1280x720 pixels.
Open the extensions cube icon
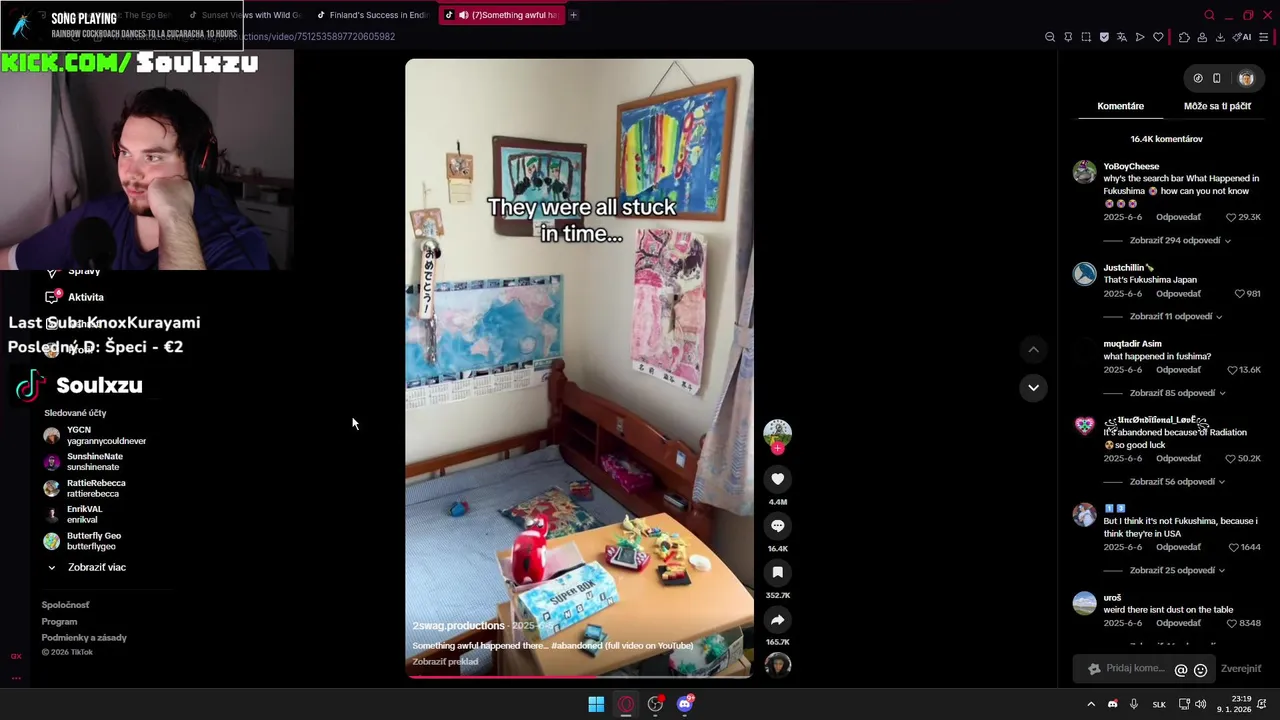(1184, 37)
